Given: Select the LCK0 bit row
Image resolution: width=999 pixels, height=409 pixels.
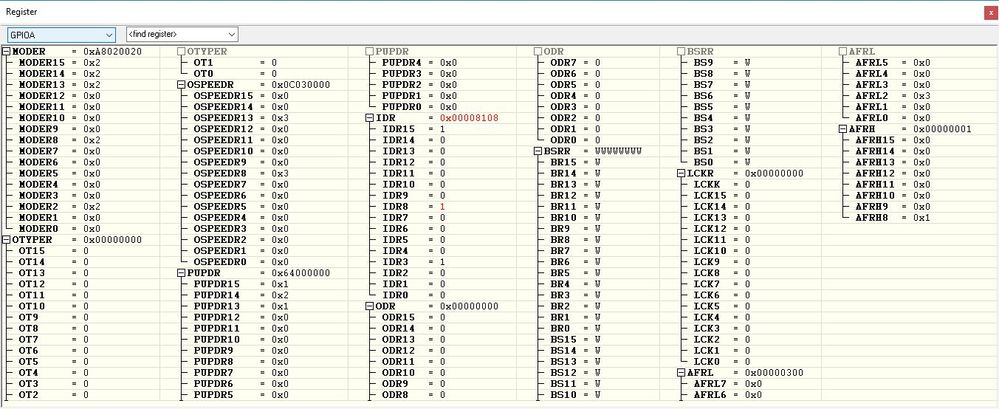Looking at the screenshot, I should pyautogui.click(x=722, y=362).
